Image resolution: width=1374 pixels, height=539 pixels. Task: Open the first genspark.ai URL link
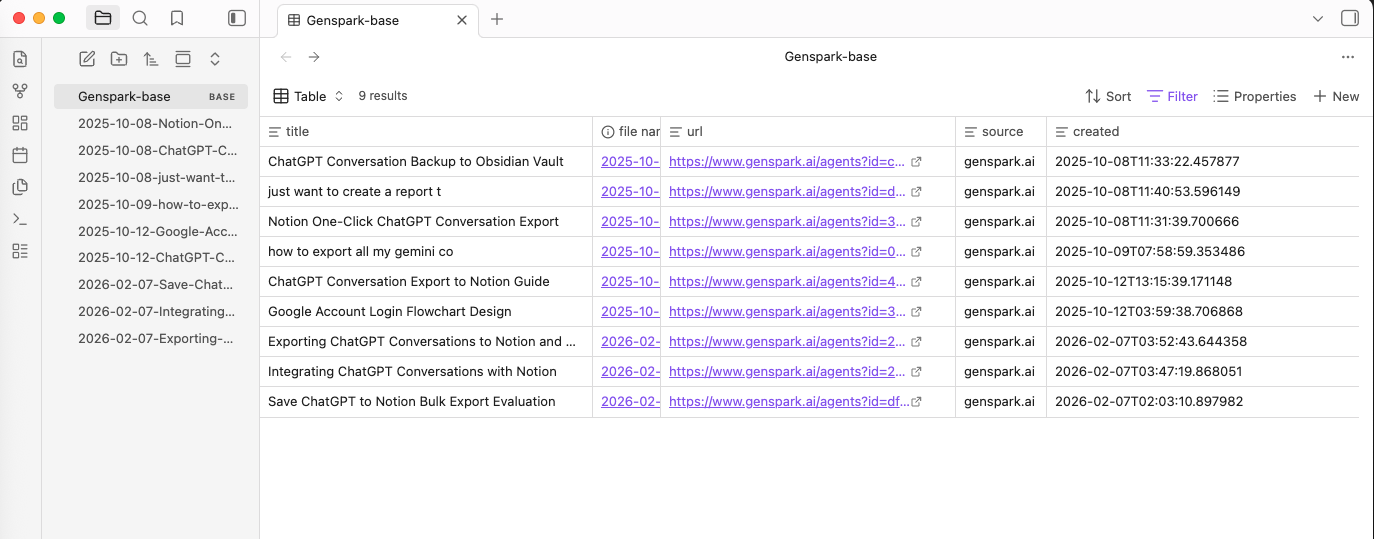(x=787, y=161)
